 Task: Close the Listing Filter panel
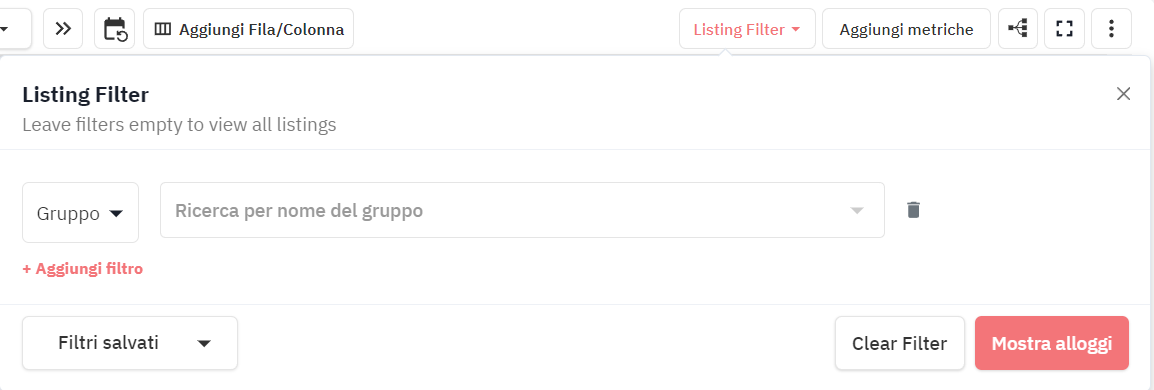(1123, 93)
